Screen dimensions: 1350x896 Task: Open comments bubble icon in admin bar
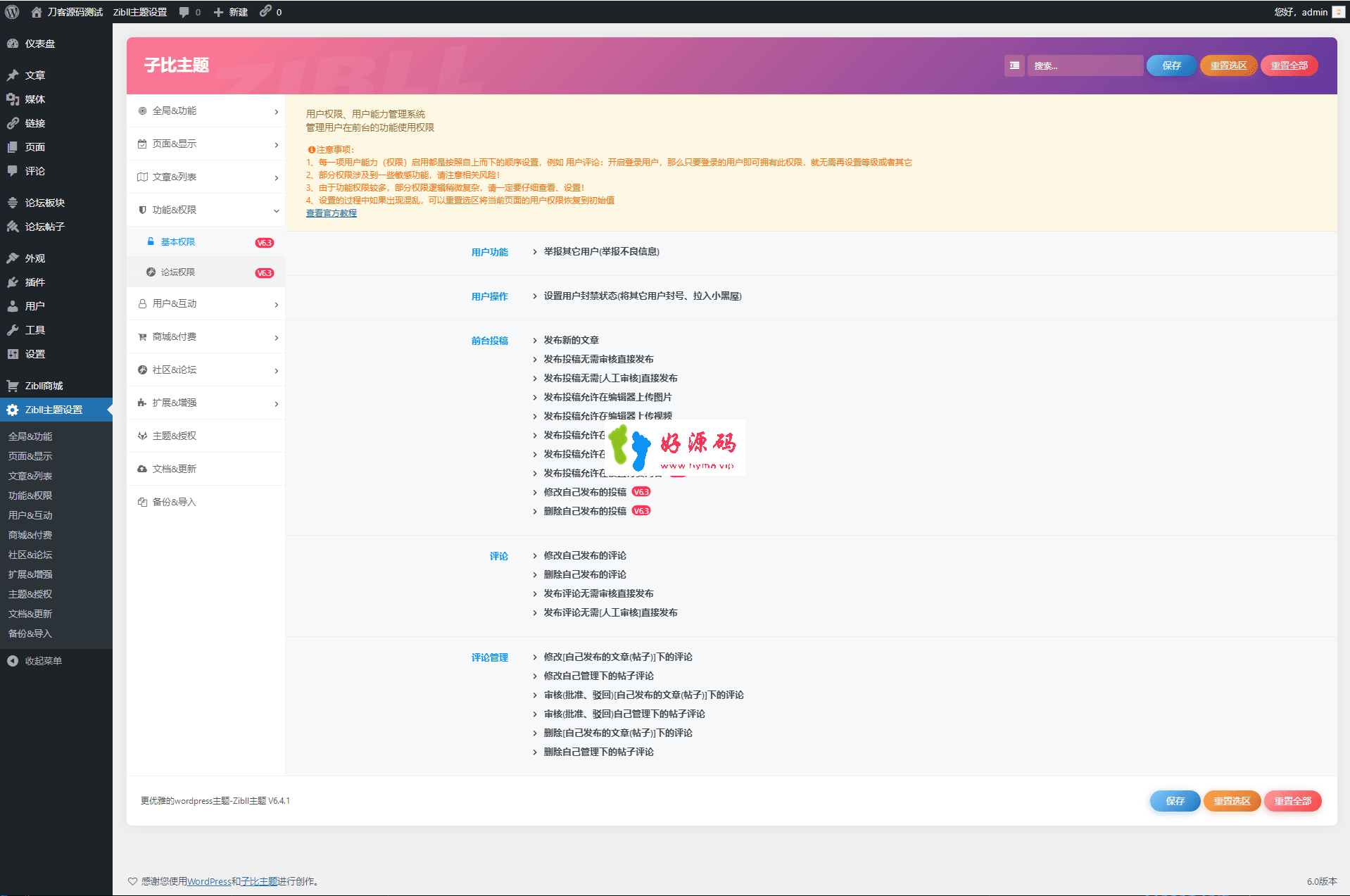(184, 12)
